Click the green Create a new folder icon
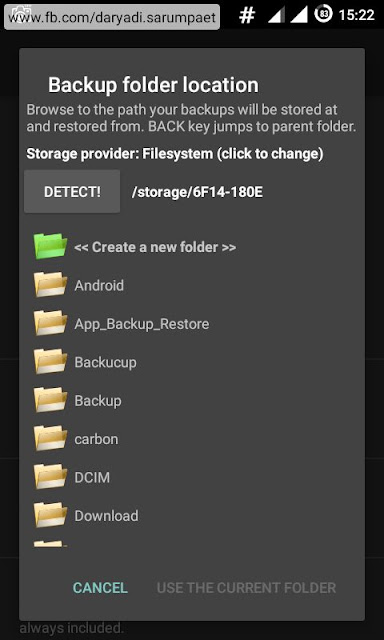 point(50,246)
